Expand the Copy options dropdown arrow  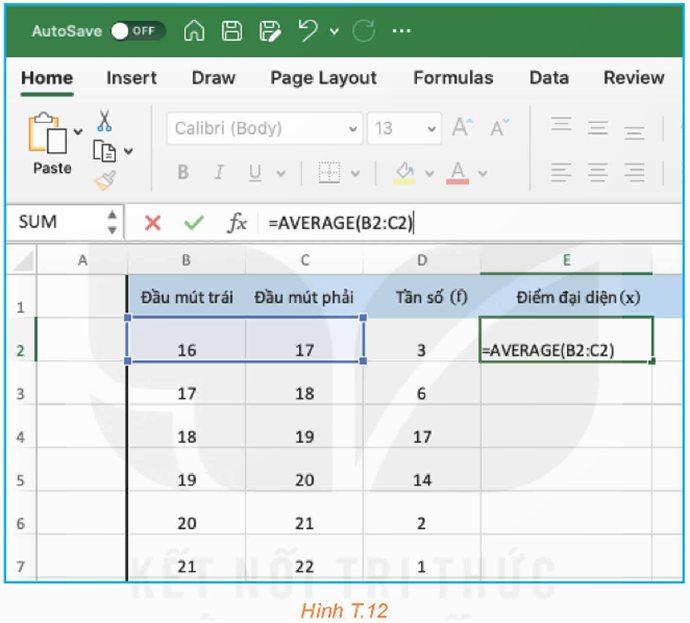[128, 151]
